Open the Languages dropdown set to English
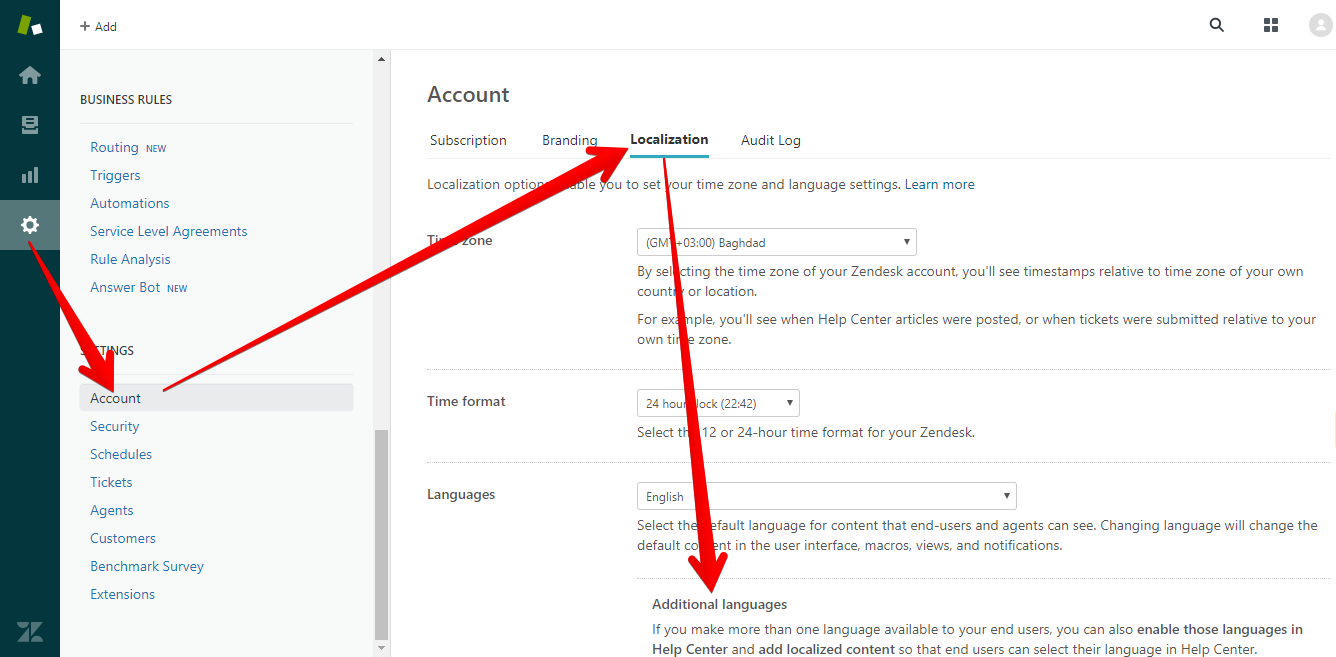This screenshot has width=1336, height=657. pos(826,496)
